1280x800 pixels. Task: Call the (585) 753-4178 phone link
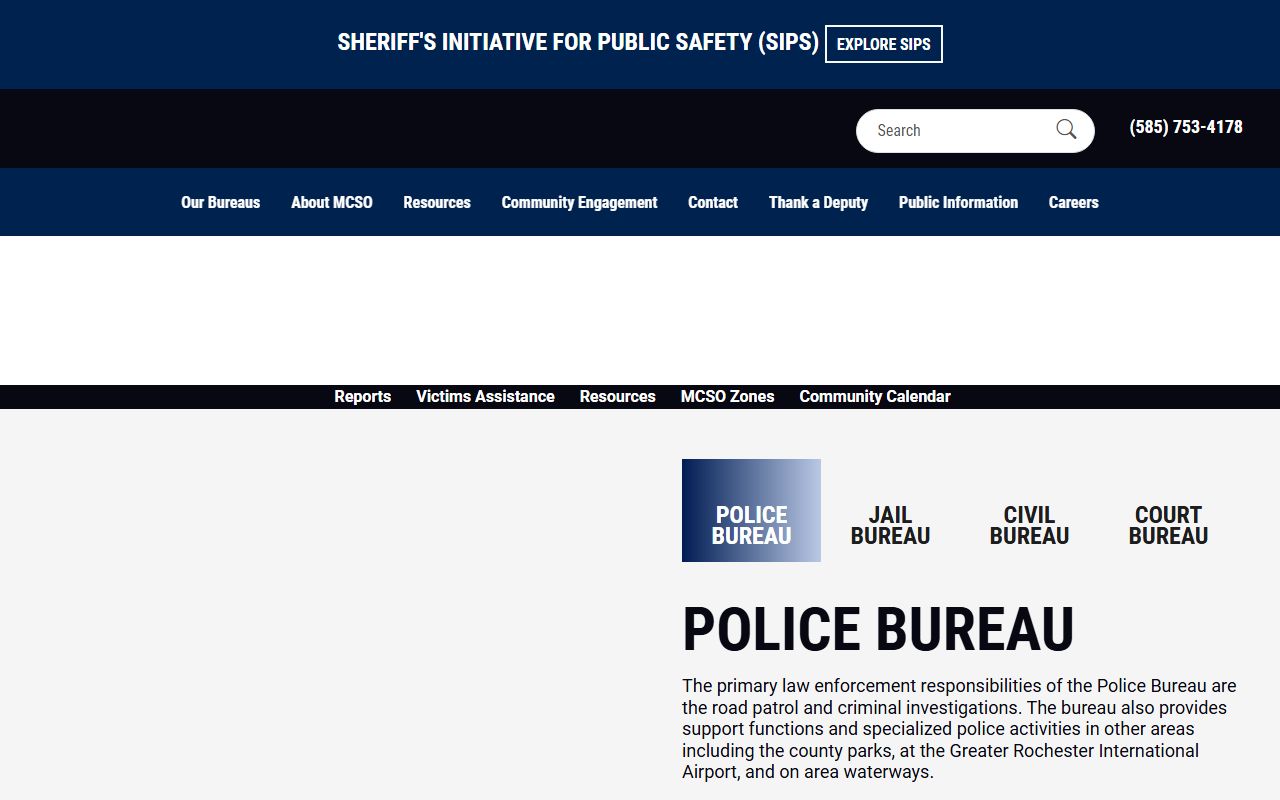click(x=1186, y=127)
